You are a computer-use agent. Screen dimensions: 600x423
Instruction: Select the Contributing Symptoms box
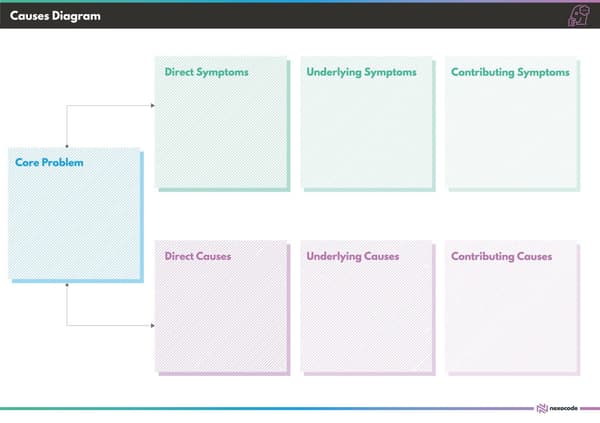click(512, 124)
